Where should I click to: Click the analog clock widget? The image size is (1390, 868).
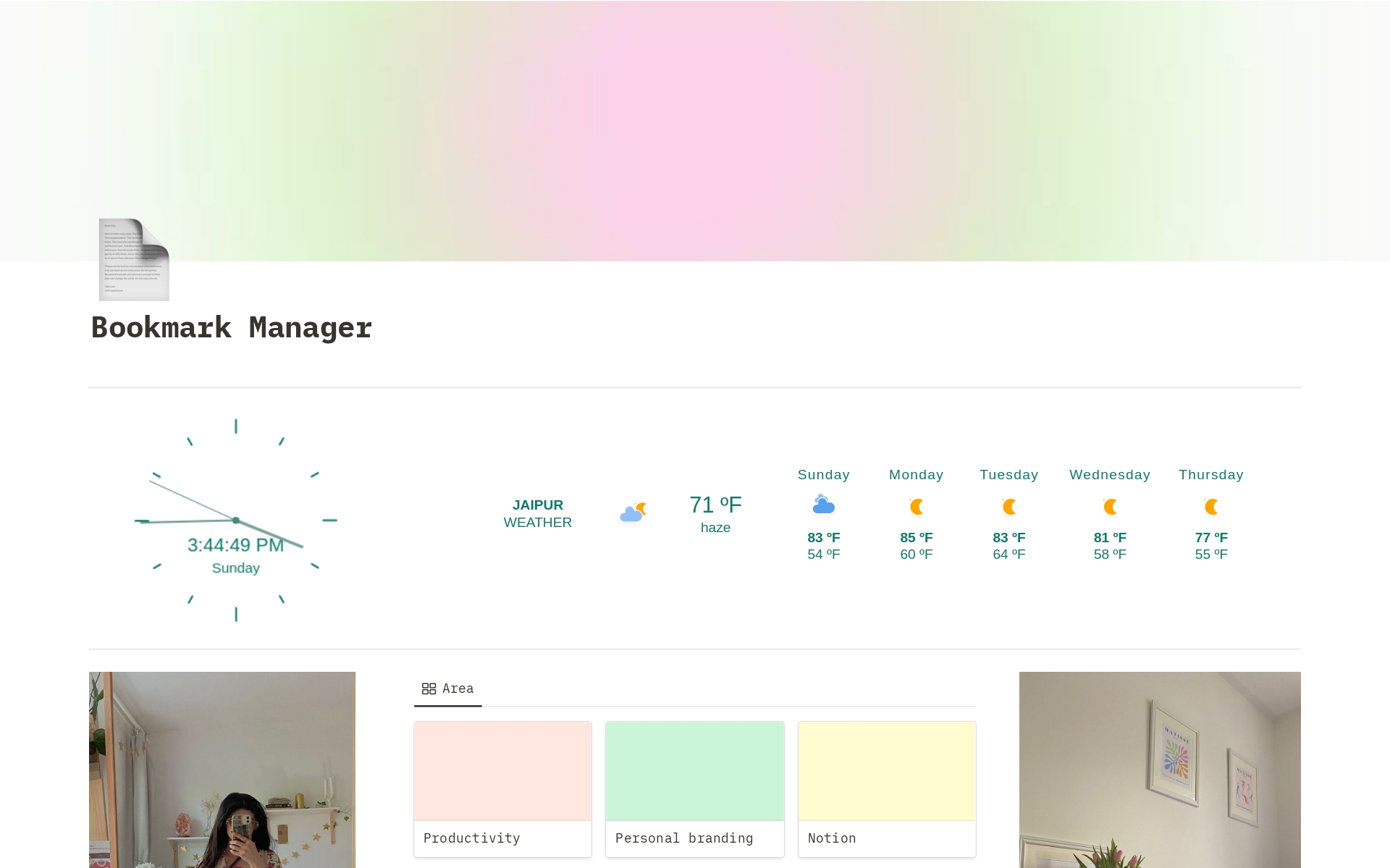[x=236, y=520]
